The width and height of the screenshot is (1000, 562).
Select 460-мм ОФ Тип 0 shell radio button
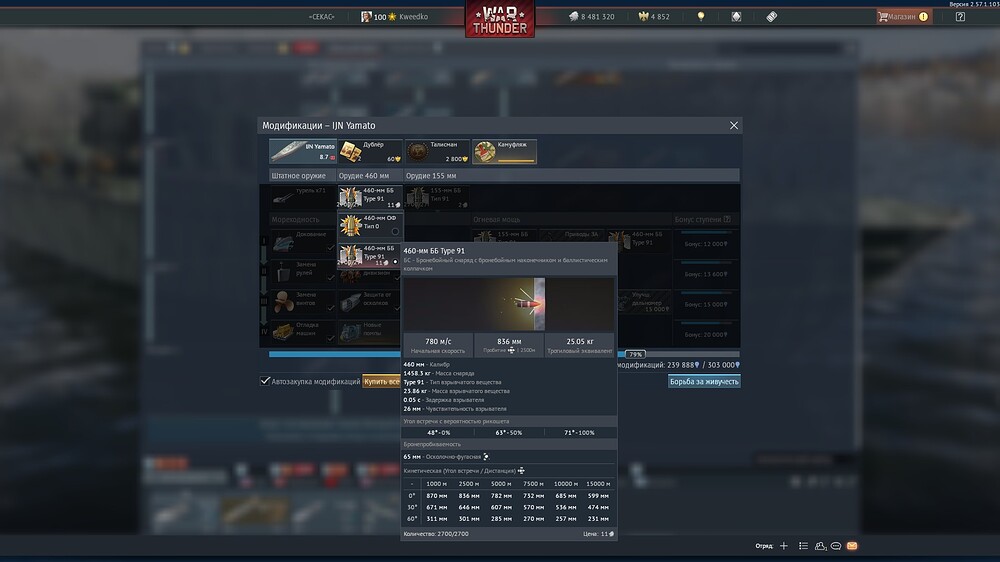[395, 232]
